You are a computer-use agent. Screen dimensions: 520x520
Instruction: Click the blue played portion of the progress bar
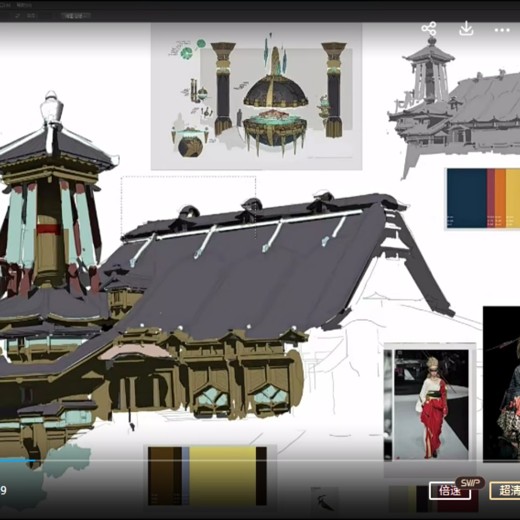[17, 461]
